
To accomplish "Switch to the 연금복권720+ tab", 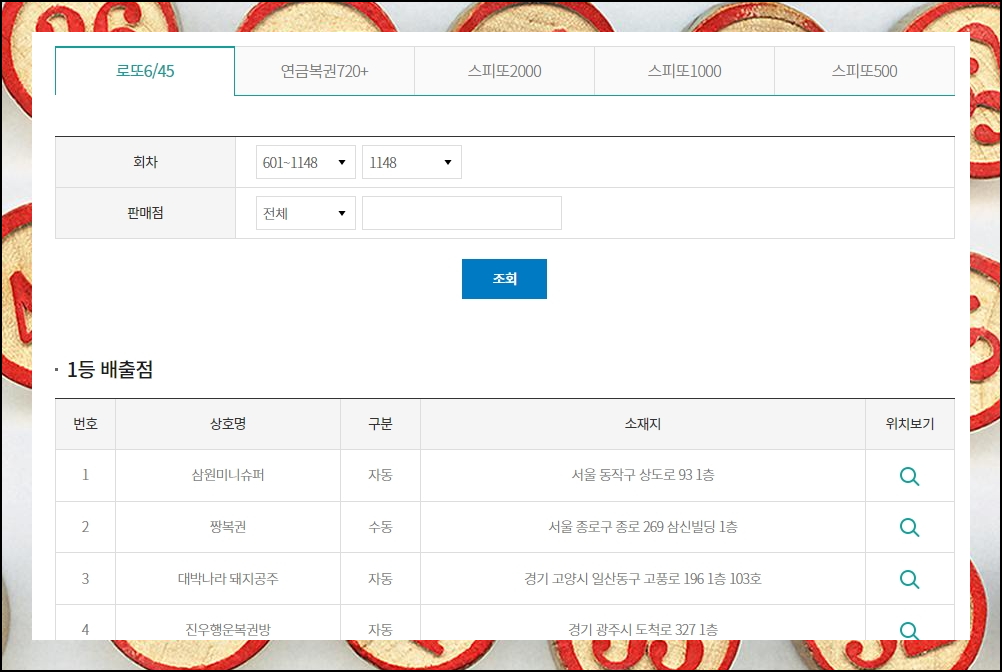I will coord(325,71).
